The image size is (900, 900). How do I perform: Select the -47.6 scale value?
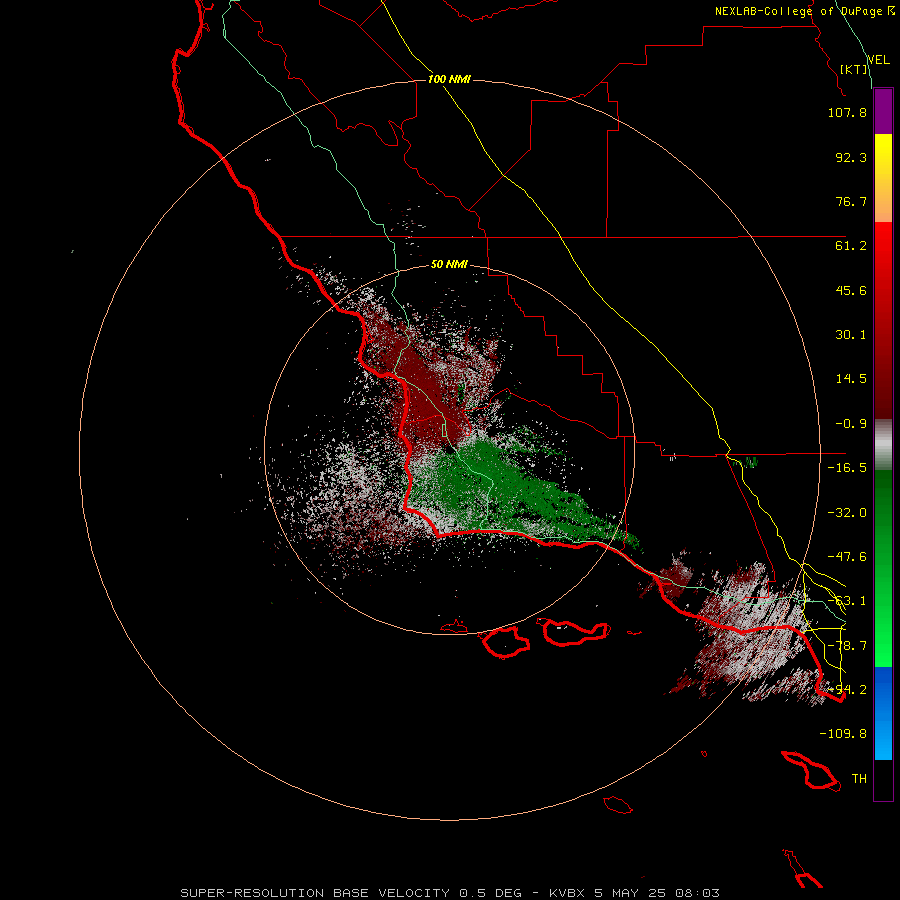pos(847,557)
